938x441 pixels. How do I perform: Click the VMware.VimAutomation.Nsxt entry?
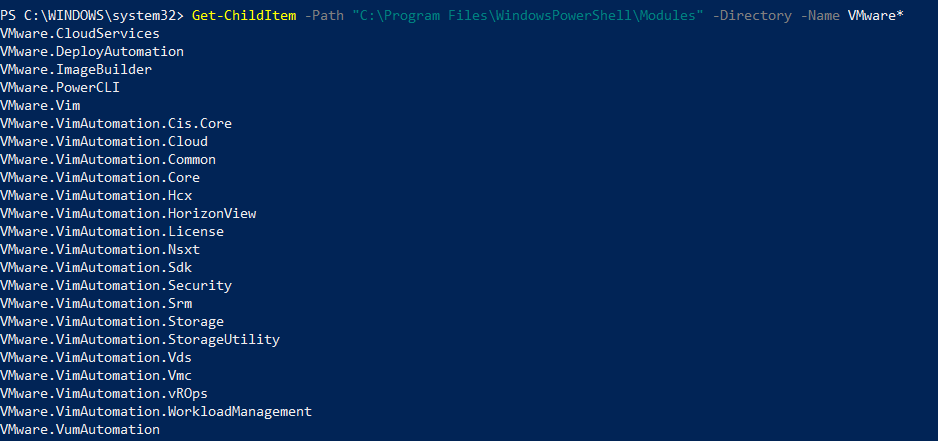point(100,249)
